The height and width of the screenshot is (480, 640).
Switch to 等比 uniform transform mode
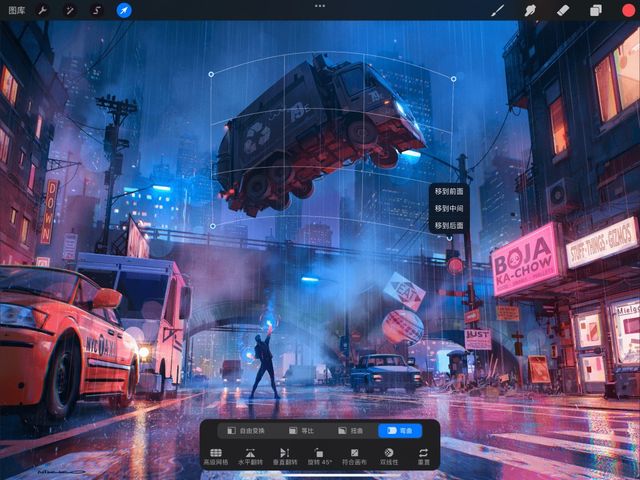(301, 430)
